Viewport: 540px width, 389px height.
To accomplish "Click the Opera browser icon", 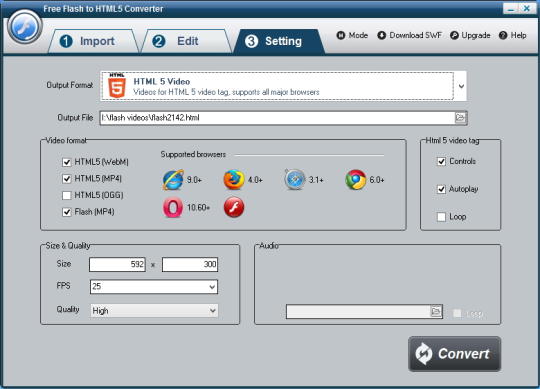I will (x=173, y=207).
